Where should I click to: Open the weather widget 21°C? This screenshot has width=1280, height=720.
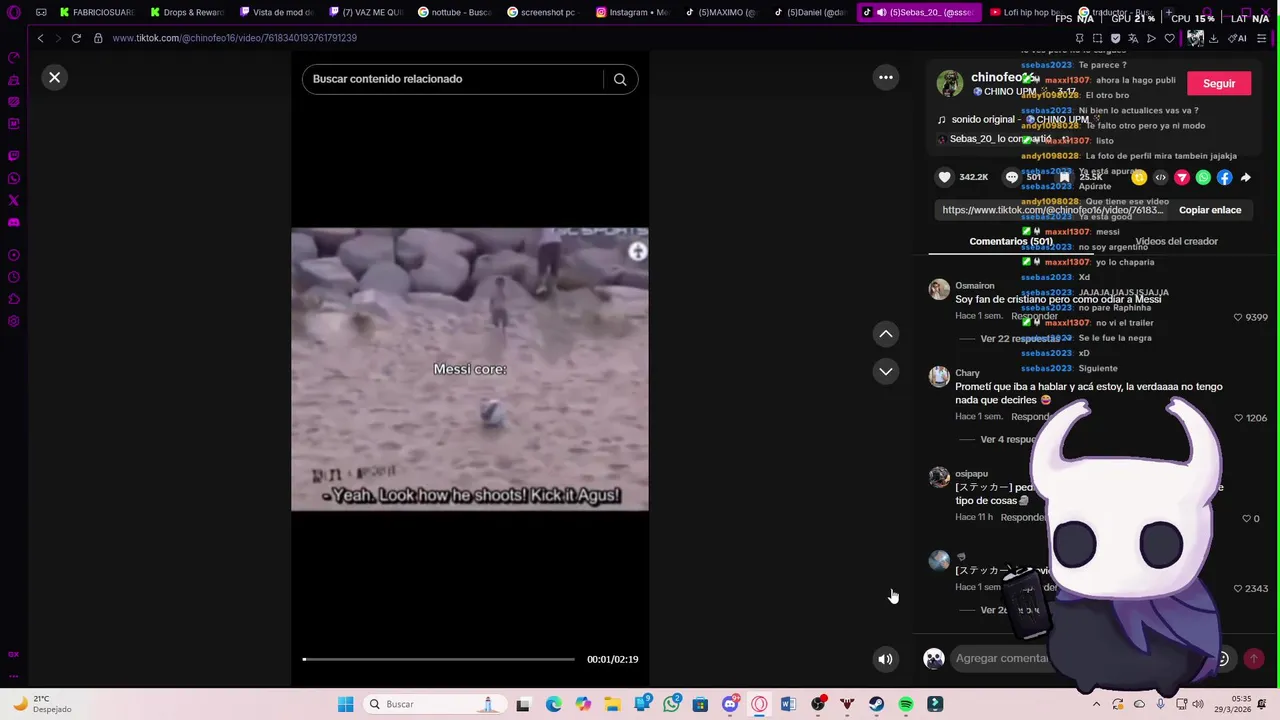pos(40,704)
